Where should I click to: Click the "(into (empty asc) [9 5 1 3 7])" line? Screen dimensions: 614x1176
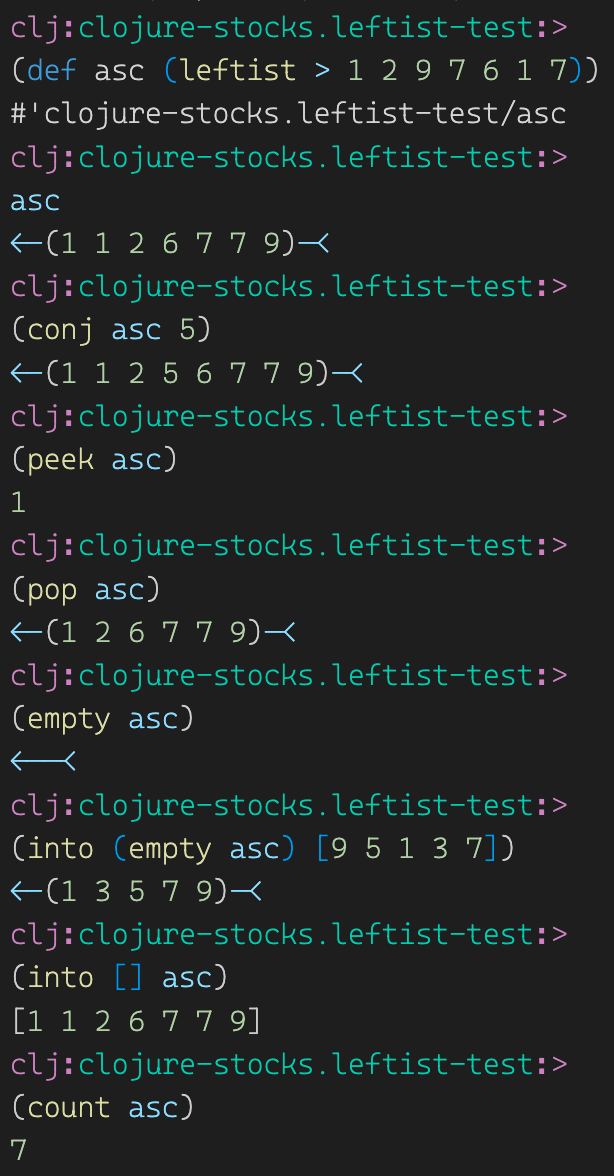[263, 848]
